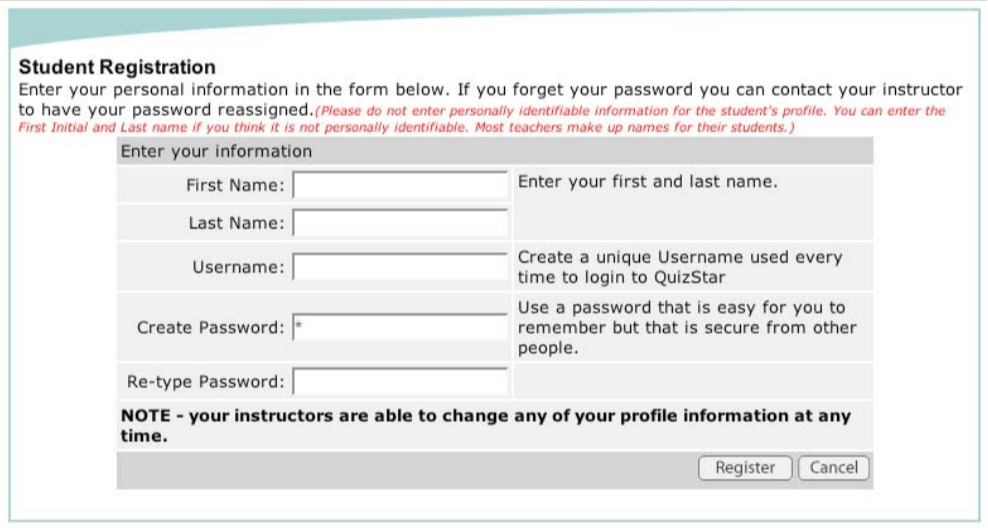Click the unique Username hint text

(680, 267)
